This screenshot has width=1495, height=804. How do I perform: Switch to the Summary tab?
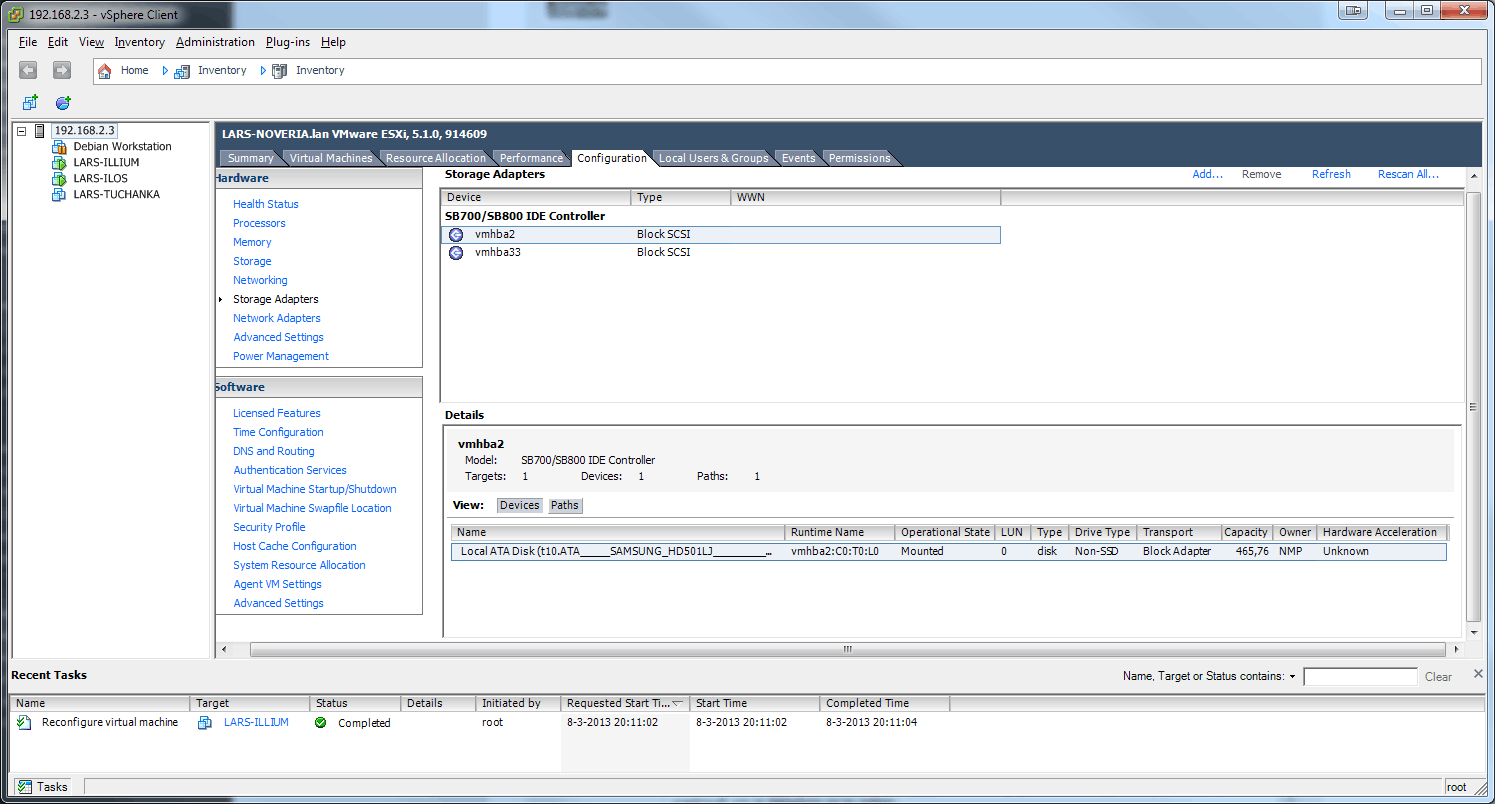(x=250, y=158)
